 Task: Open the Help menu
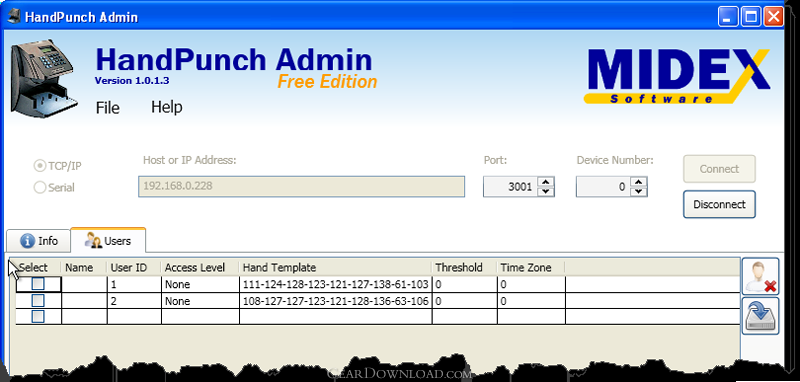click(x=167, y=107)
